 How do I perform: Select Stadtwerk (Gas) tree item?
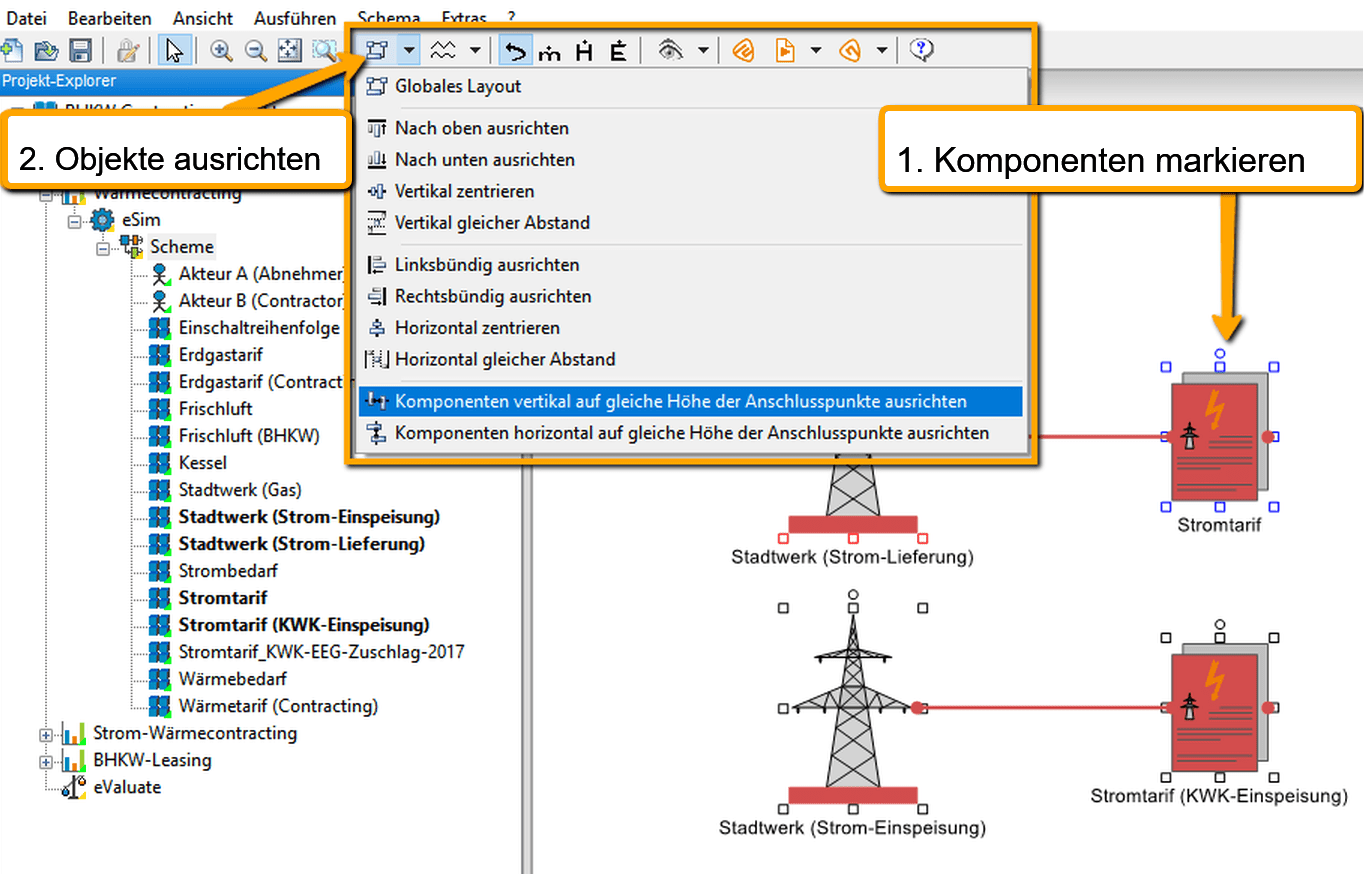[x=240, y=490]
